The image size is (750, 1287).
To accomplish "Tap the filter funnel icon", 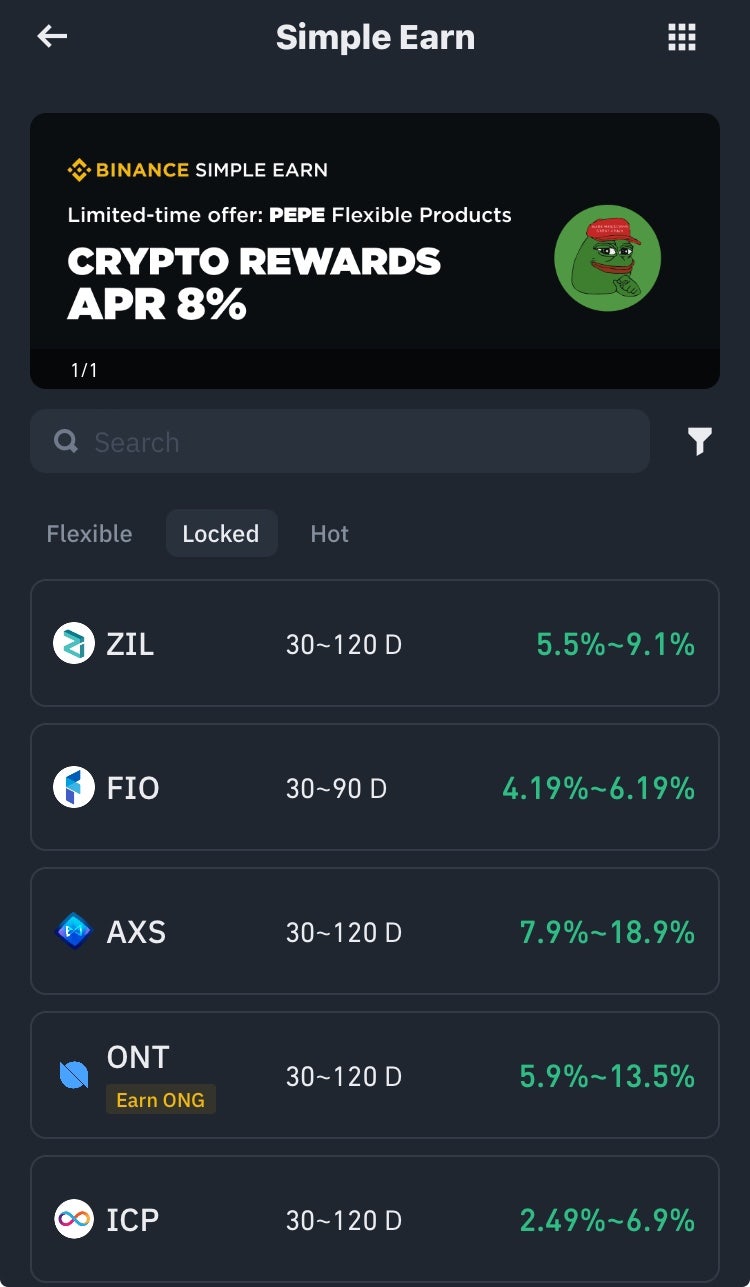I will click(x=700, y=441).
